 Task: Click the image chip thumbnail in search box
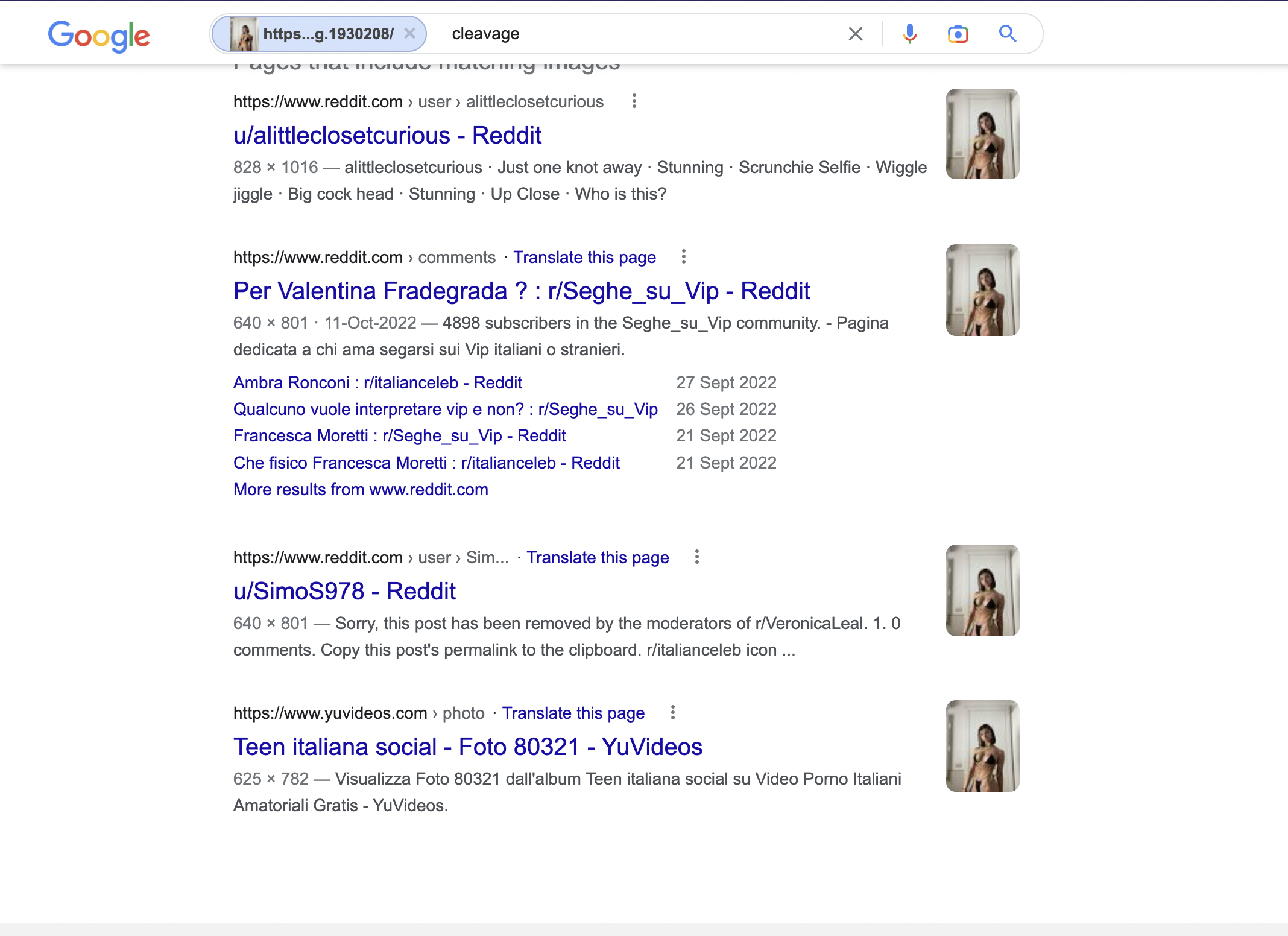click(243, 34)
